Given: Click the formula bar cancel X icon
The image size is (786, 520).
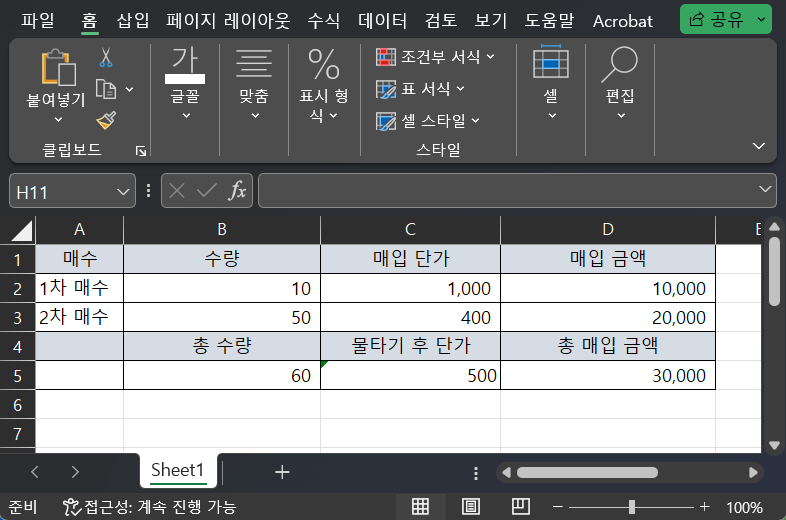Looking at the screenshot, I should pos(177,191).
